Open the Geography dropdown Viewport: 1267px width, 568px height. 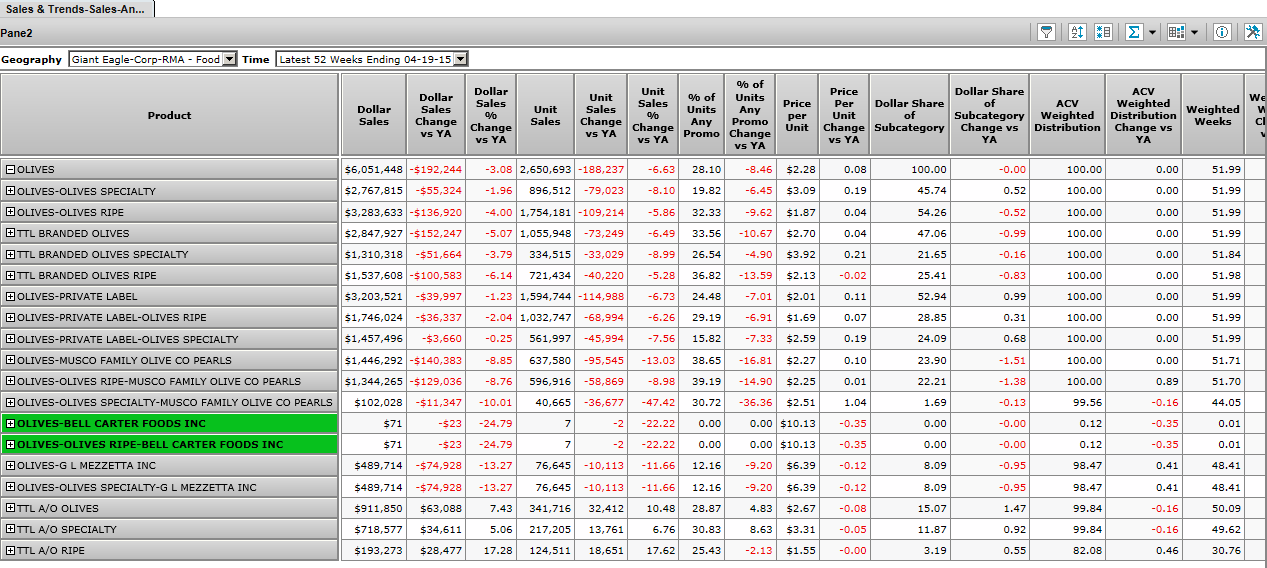tap(229, 60)
